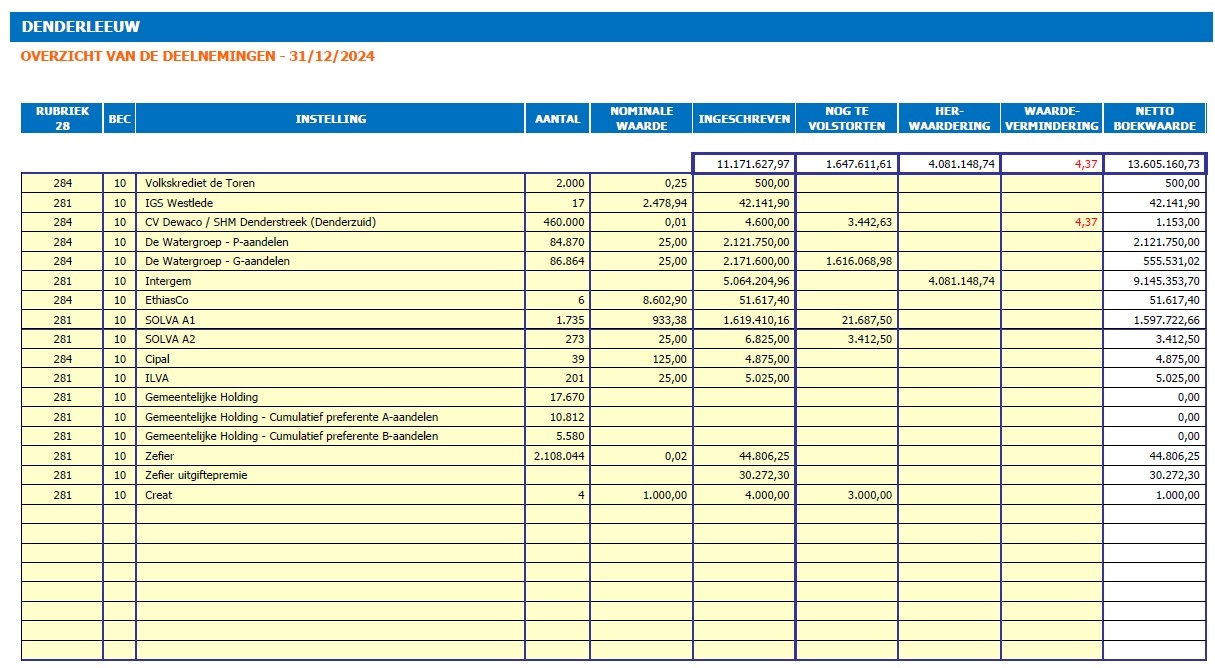
Task: Click netto boekwaarde 1.597.722,66
Action: (1155, 320)
